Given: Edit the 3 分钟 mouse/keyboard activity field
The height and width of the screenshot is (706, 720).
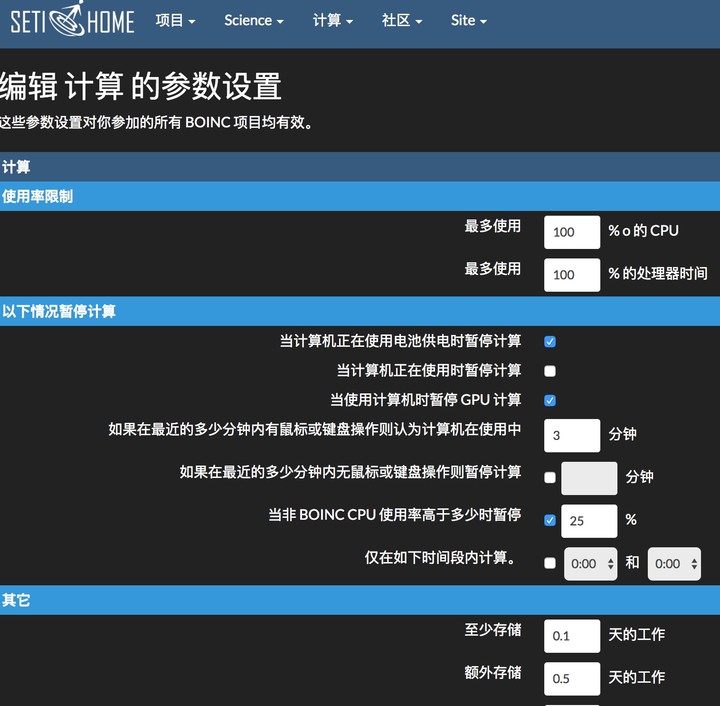Looking at the screenshot, I should point(572,436).
